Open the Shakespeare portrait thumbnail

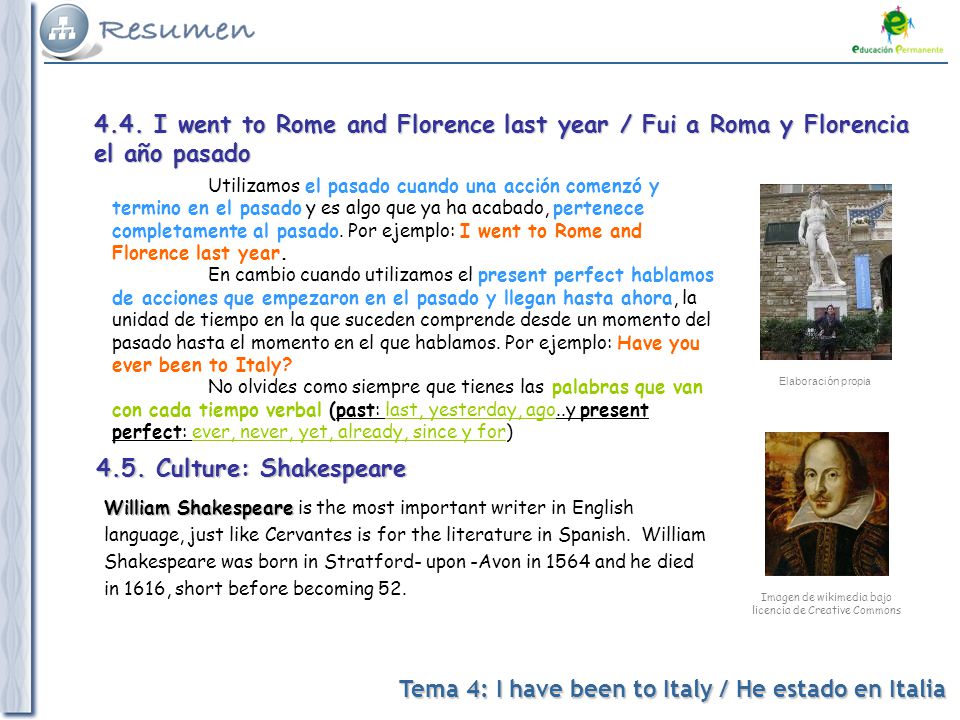pos(827,504)
